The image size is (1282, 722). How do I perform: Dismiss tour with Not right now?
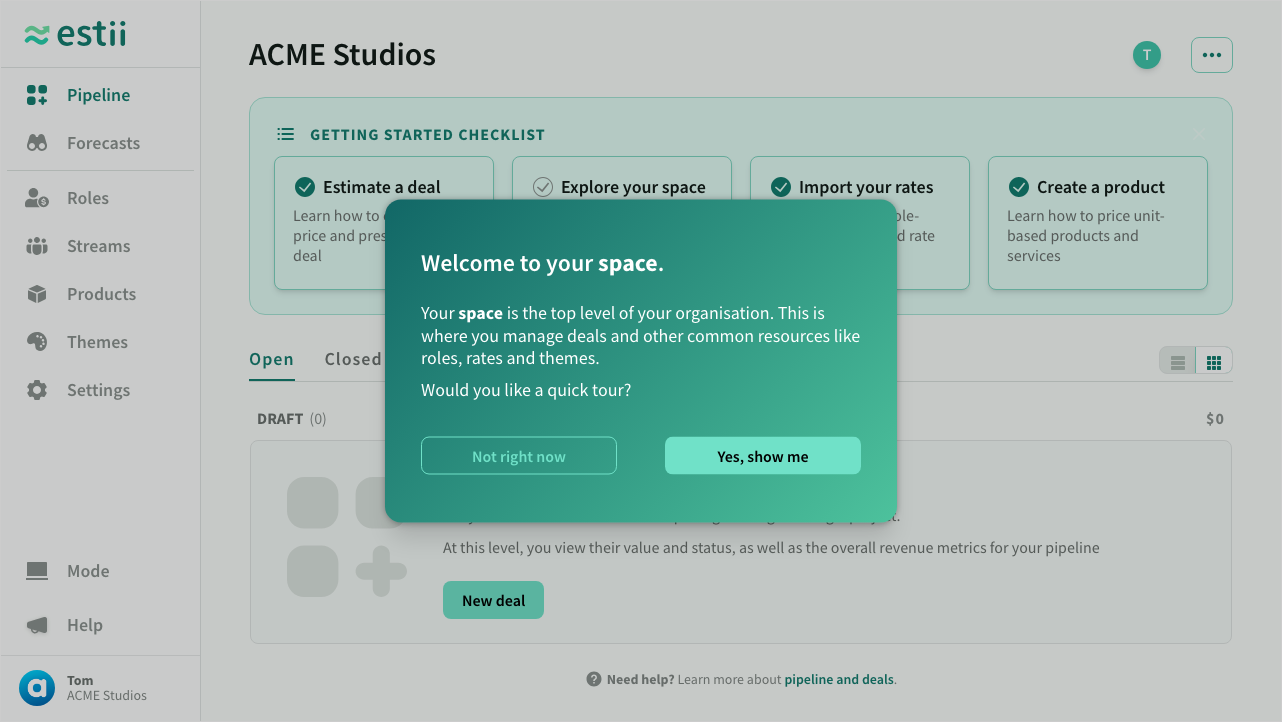coord(518,456)
